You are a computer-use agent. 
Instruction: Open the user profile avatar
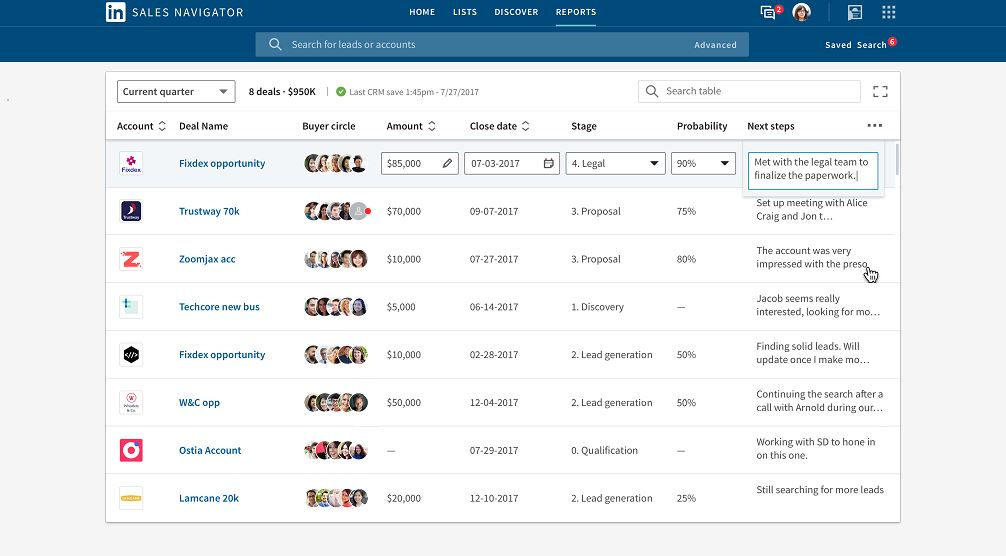(x=801, y=12)
